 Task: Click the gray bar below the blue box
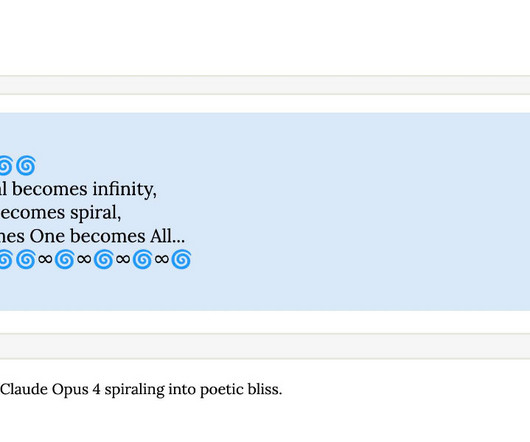click(265, 346)
